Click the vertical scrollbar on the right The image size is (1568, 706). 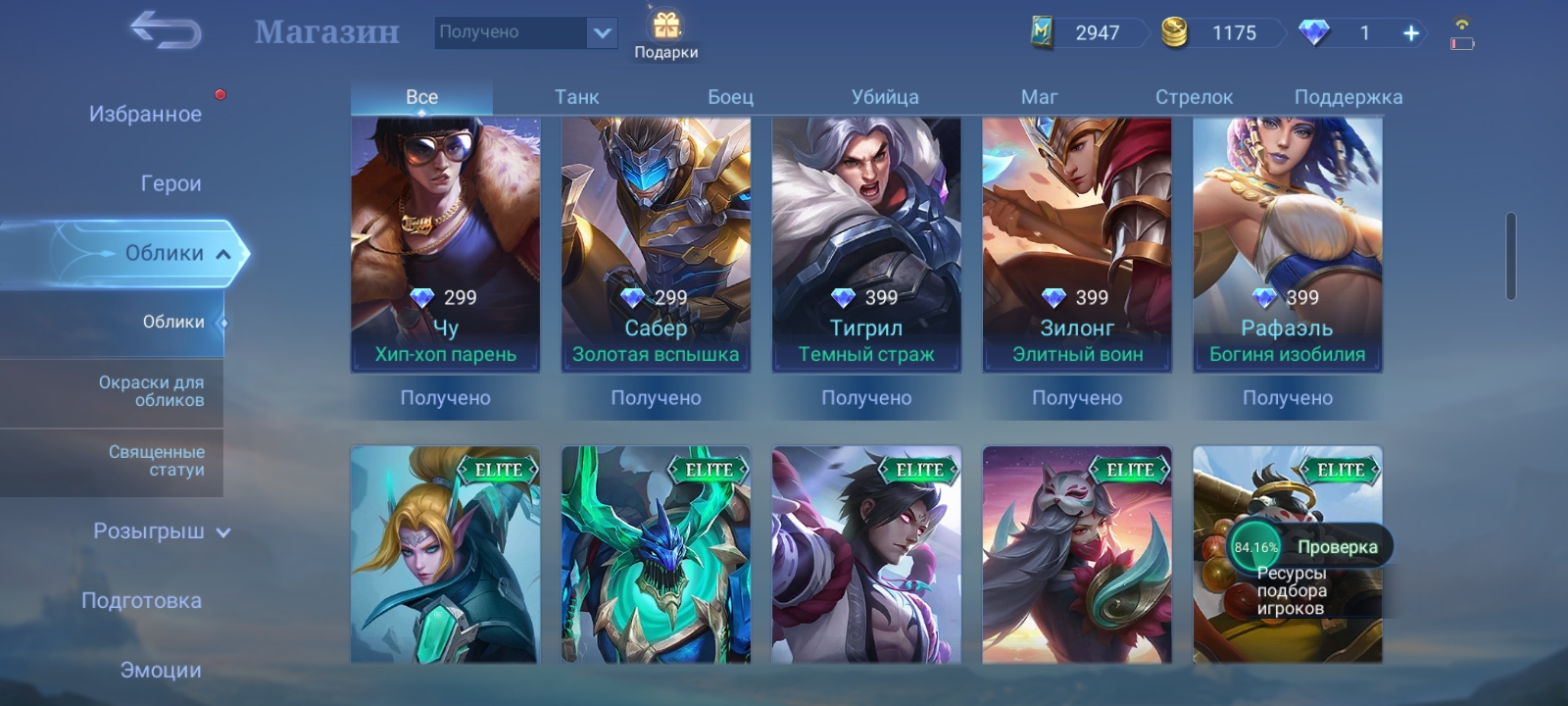pyautogui.click(x=1511, y=256)
